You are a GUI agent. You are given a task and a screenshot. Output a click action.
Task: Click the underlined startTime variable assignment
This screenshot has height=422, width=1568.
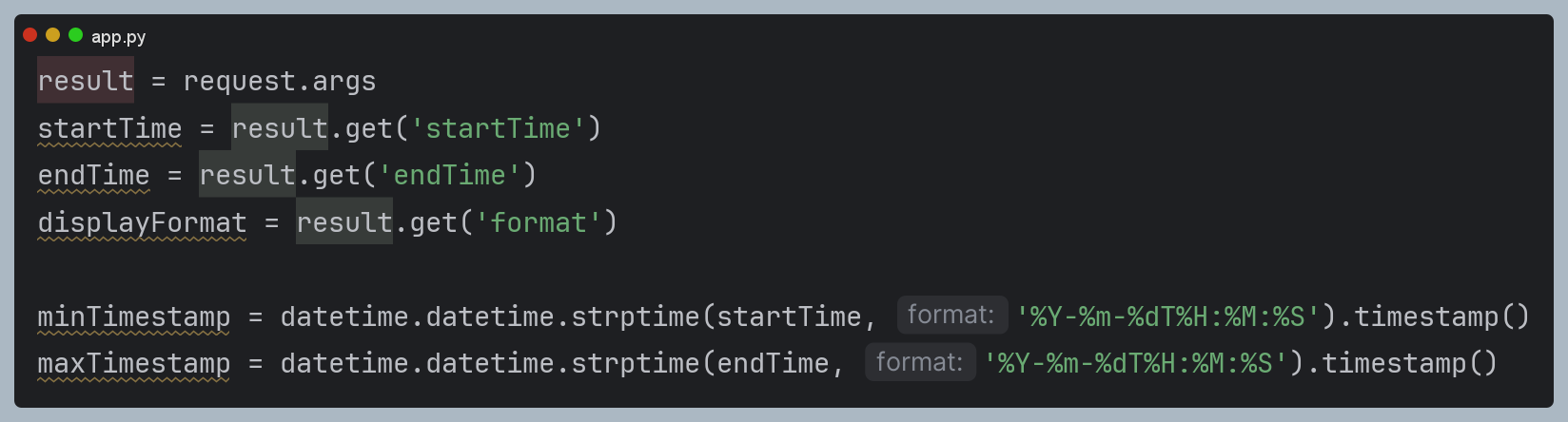109,128
